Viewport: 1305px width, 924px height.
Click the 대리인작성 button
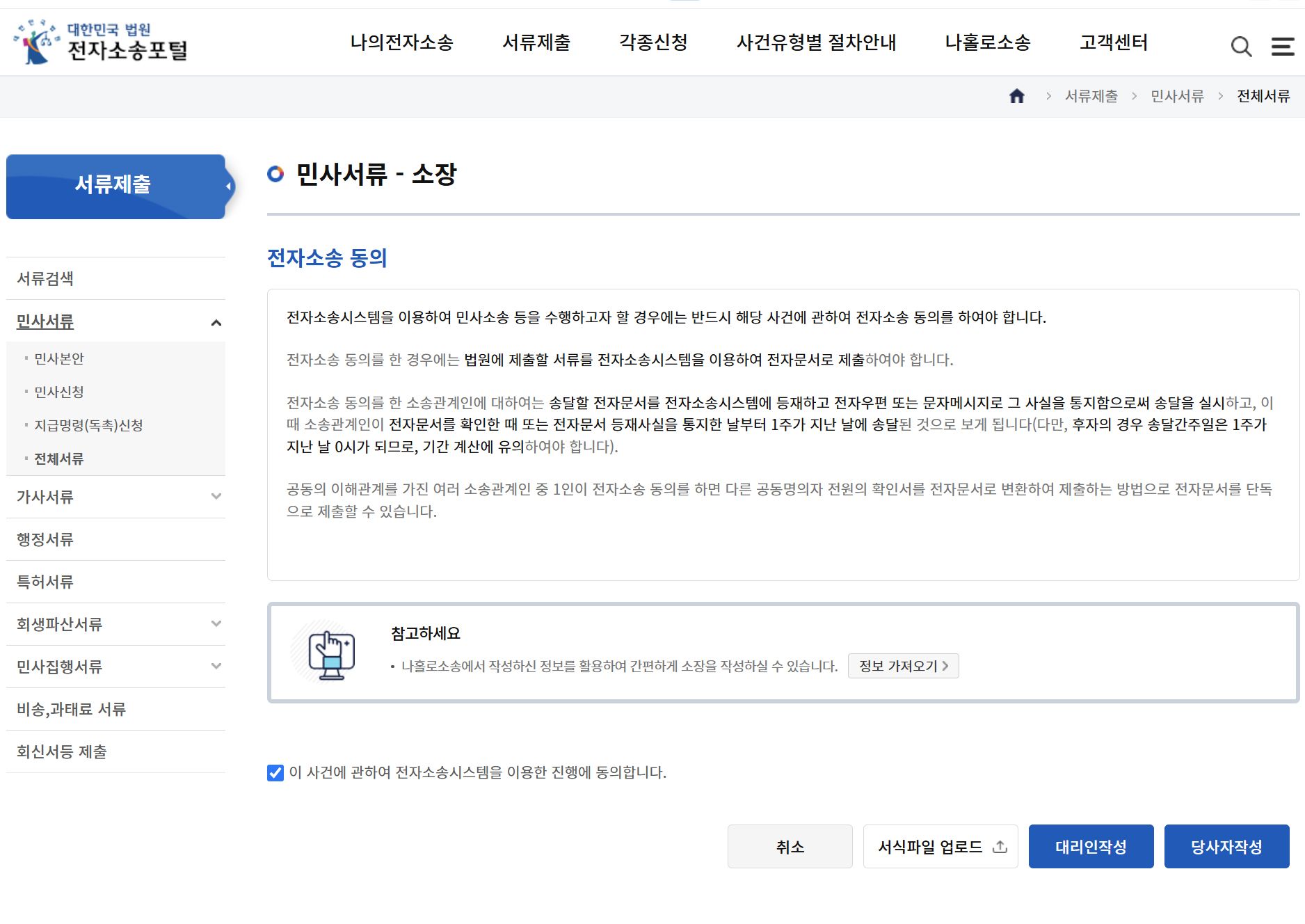[x=1091, y=847]
